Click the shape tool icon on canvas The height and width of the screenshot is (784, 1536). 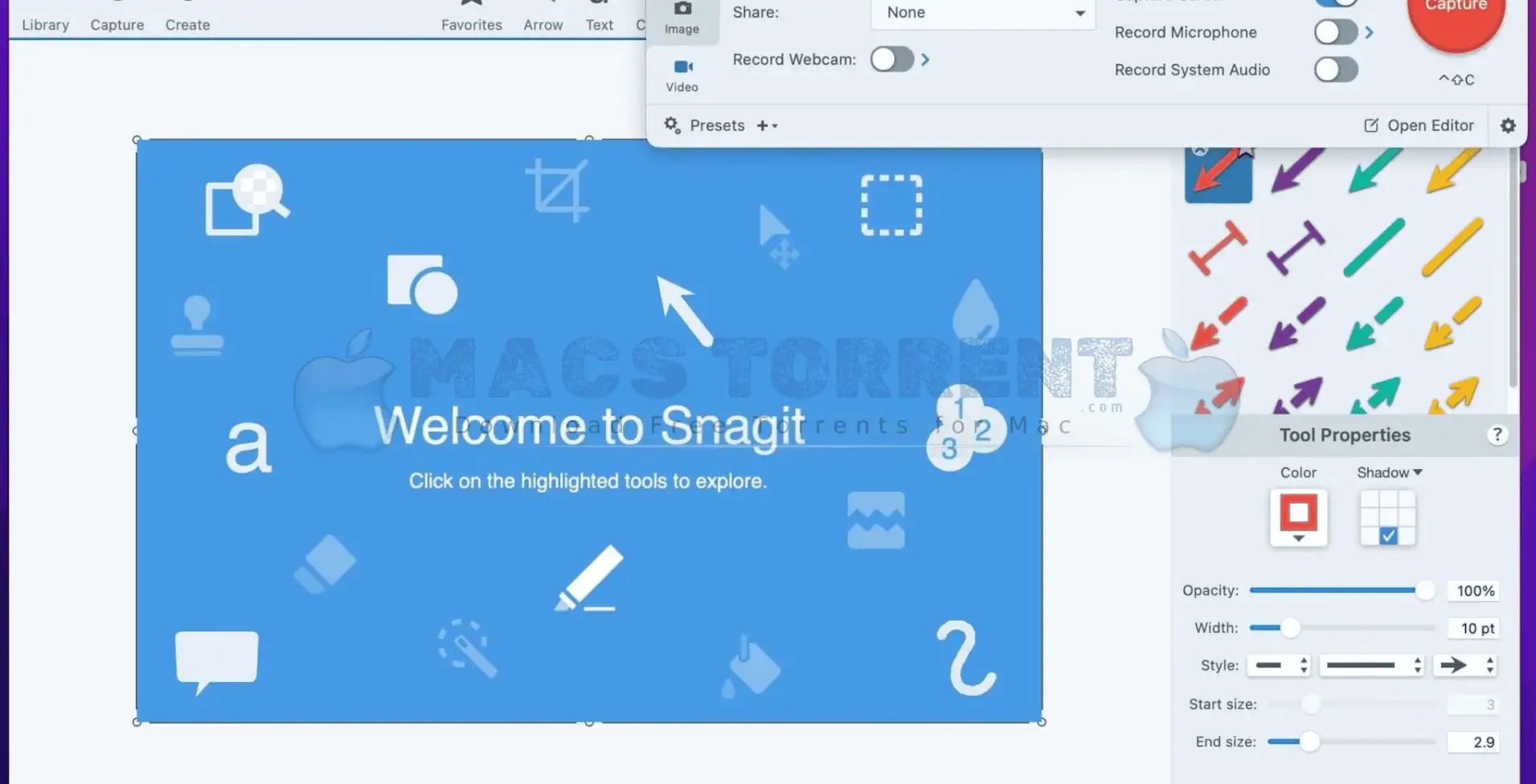[422, 284]
